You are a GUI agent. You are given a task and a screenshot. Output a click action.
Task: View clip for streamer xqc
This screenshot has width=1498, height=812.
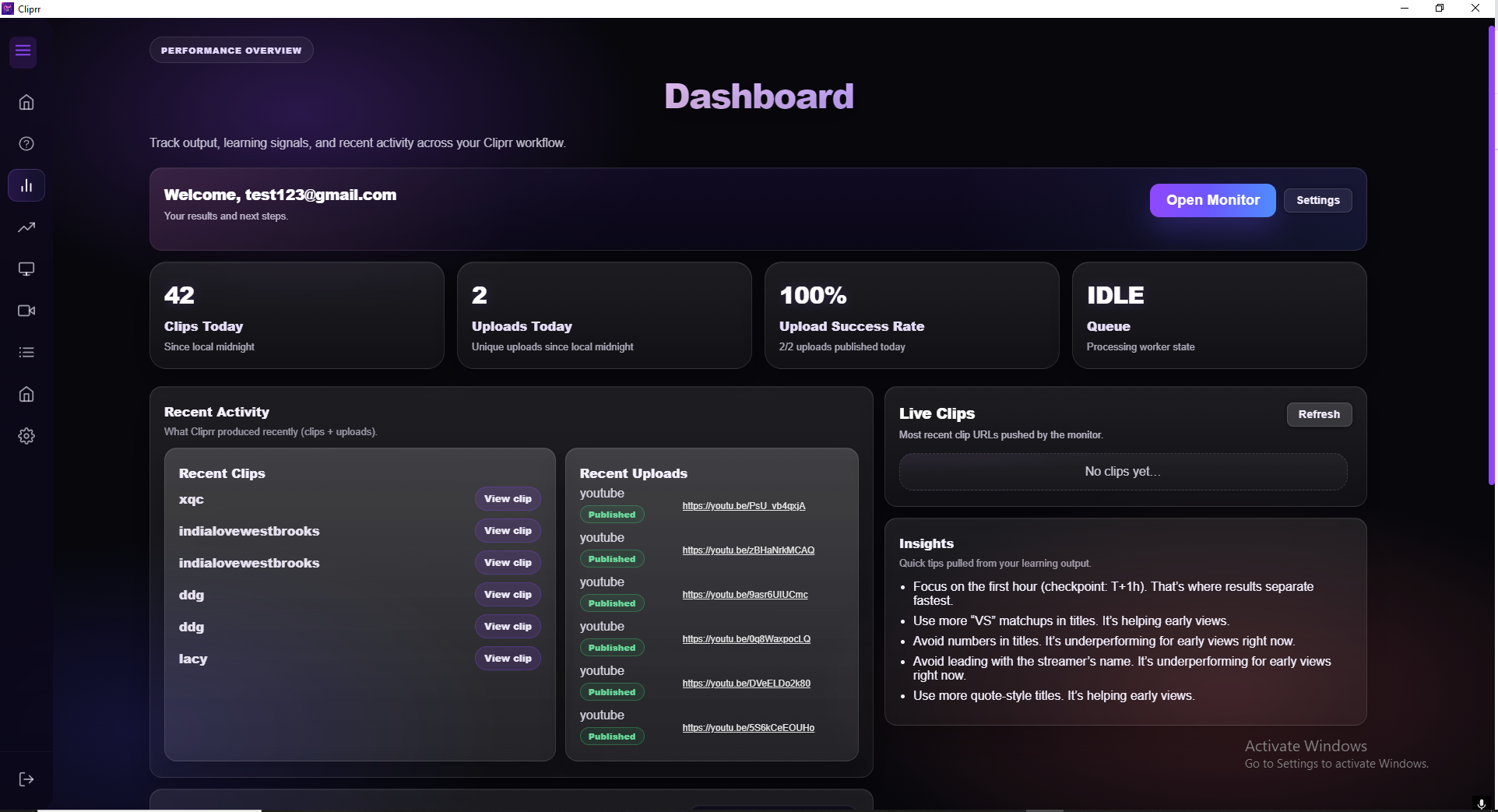pyautogui.click(x=507, y=498)
